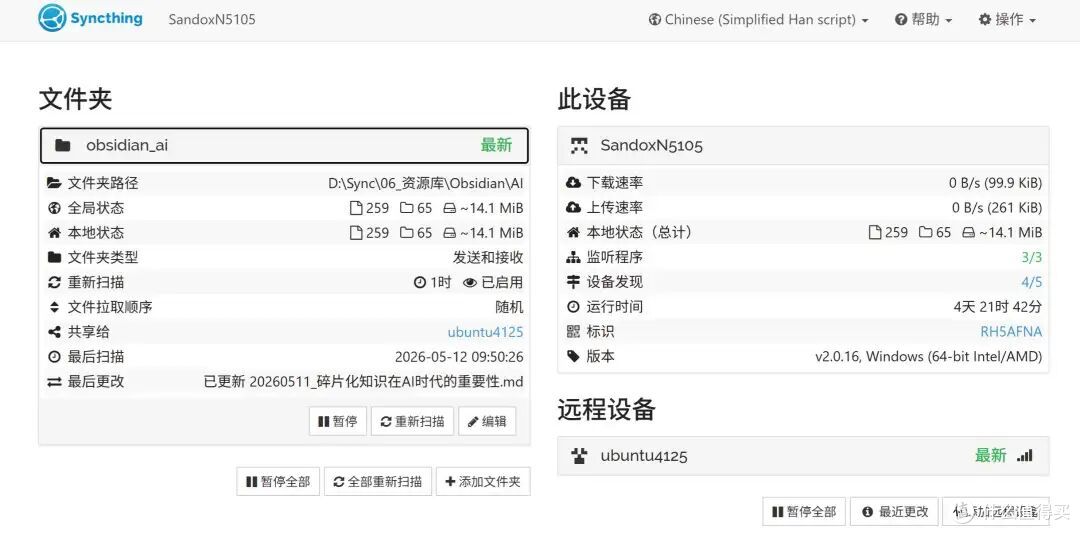Pause all folders with 暂停全部
The height and width of the screenshot is (534, 1080).
pos(278,482)
